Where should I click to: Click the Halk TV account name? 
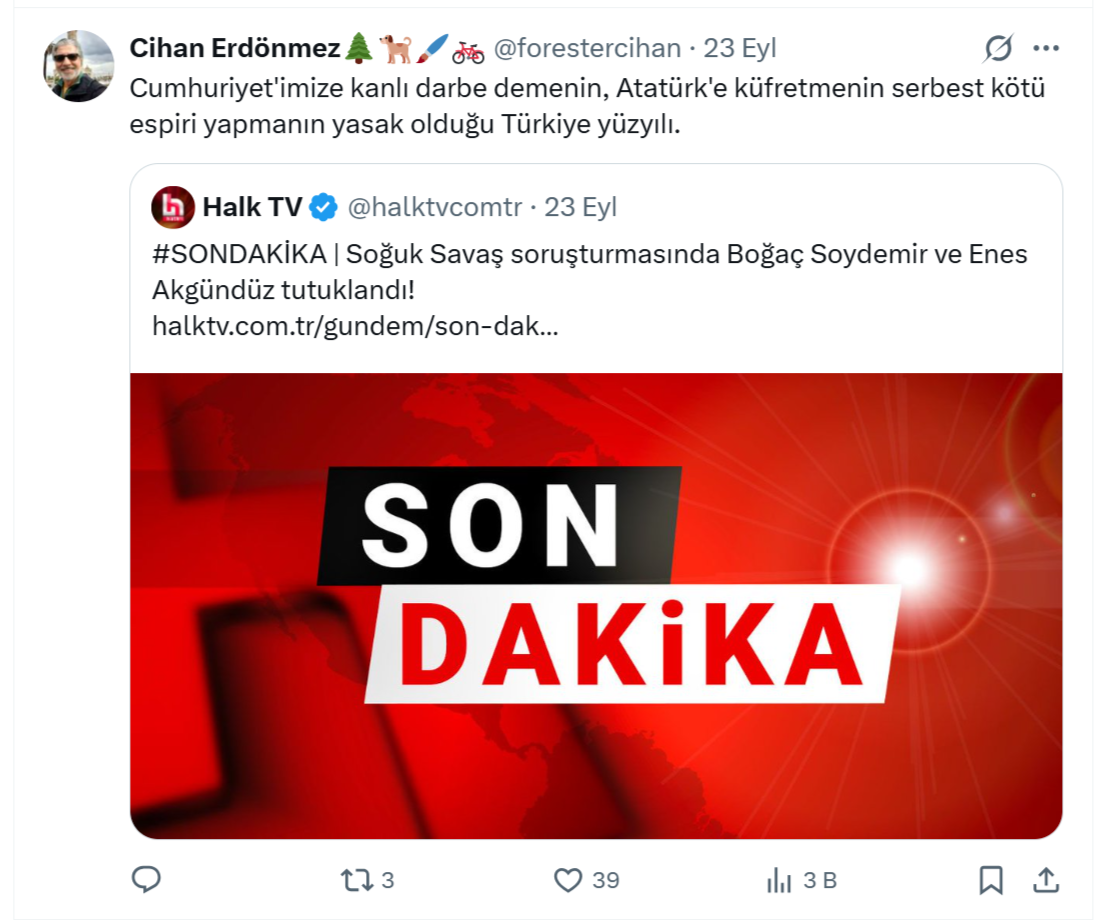click(x=252, y=207)
